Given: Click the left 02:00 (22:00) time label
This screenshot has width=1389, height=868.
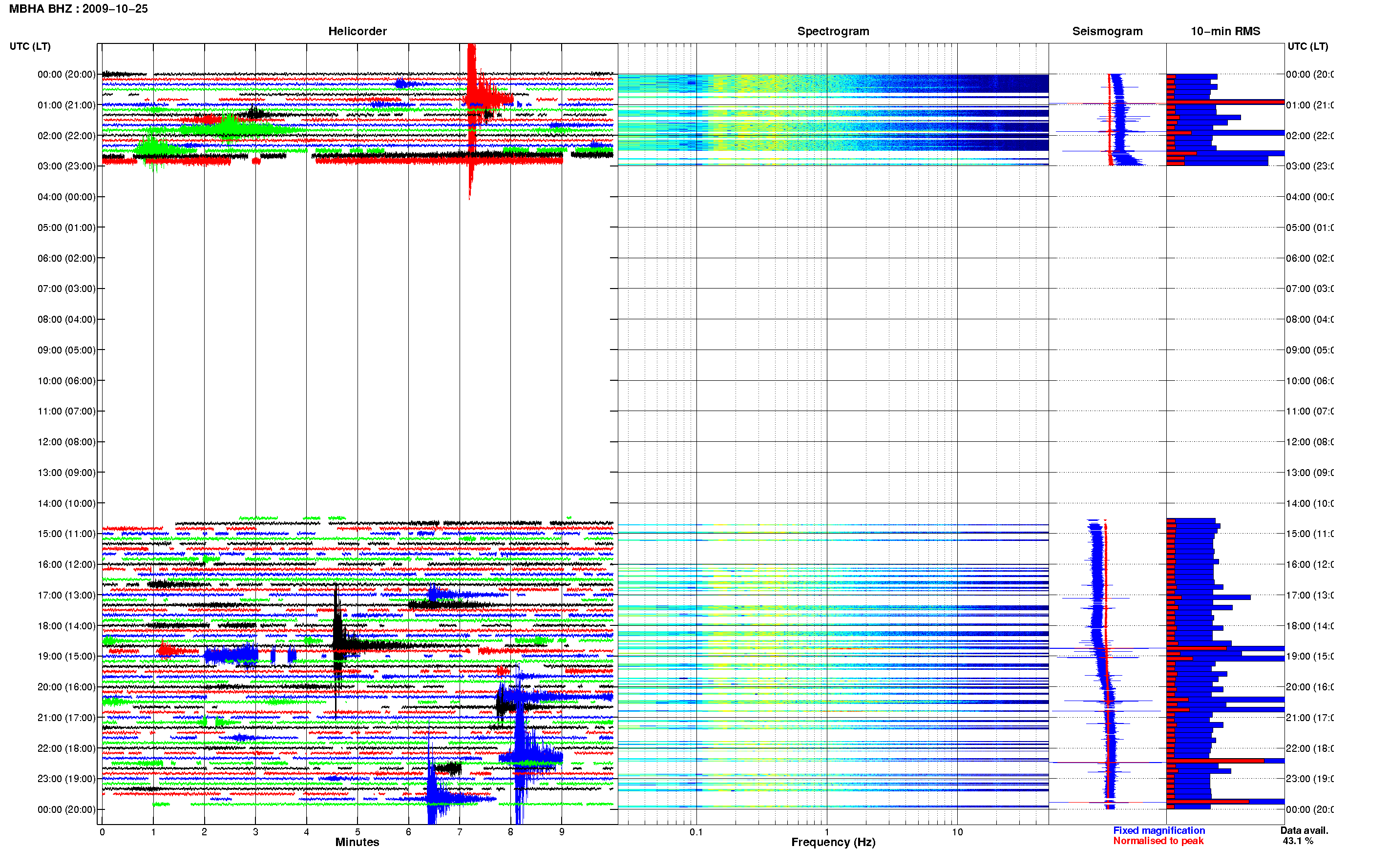Looking at the screenshot, I should point(66,136).
